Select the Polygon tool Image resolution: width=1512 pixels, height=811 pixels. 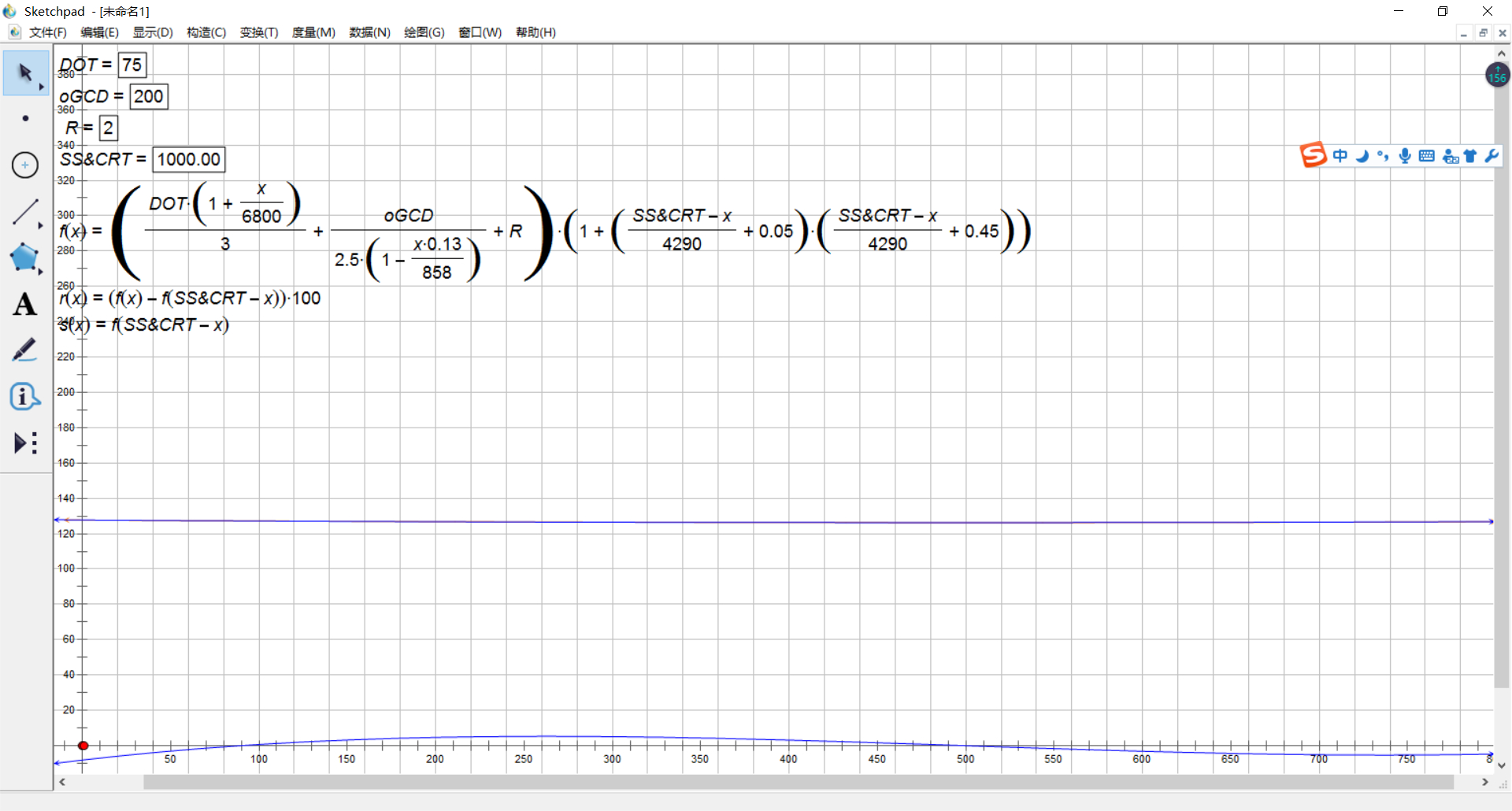[24, 257]
